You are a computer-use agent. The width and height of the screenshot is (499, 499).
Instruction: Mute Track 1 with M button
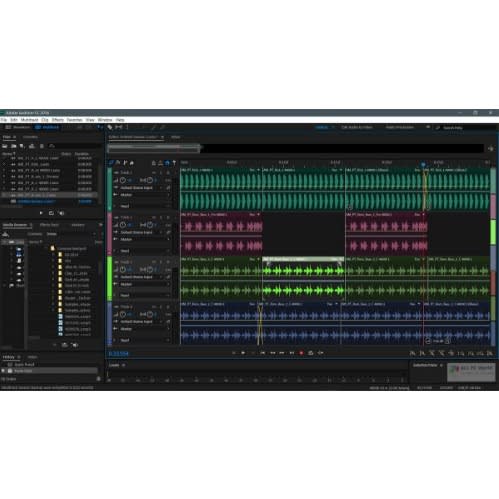[154, 173]
